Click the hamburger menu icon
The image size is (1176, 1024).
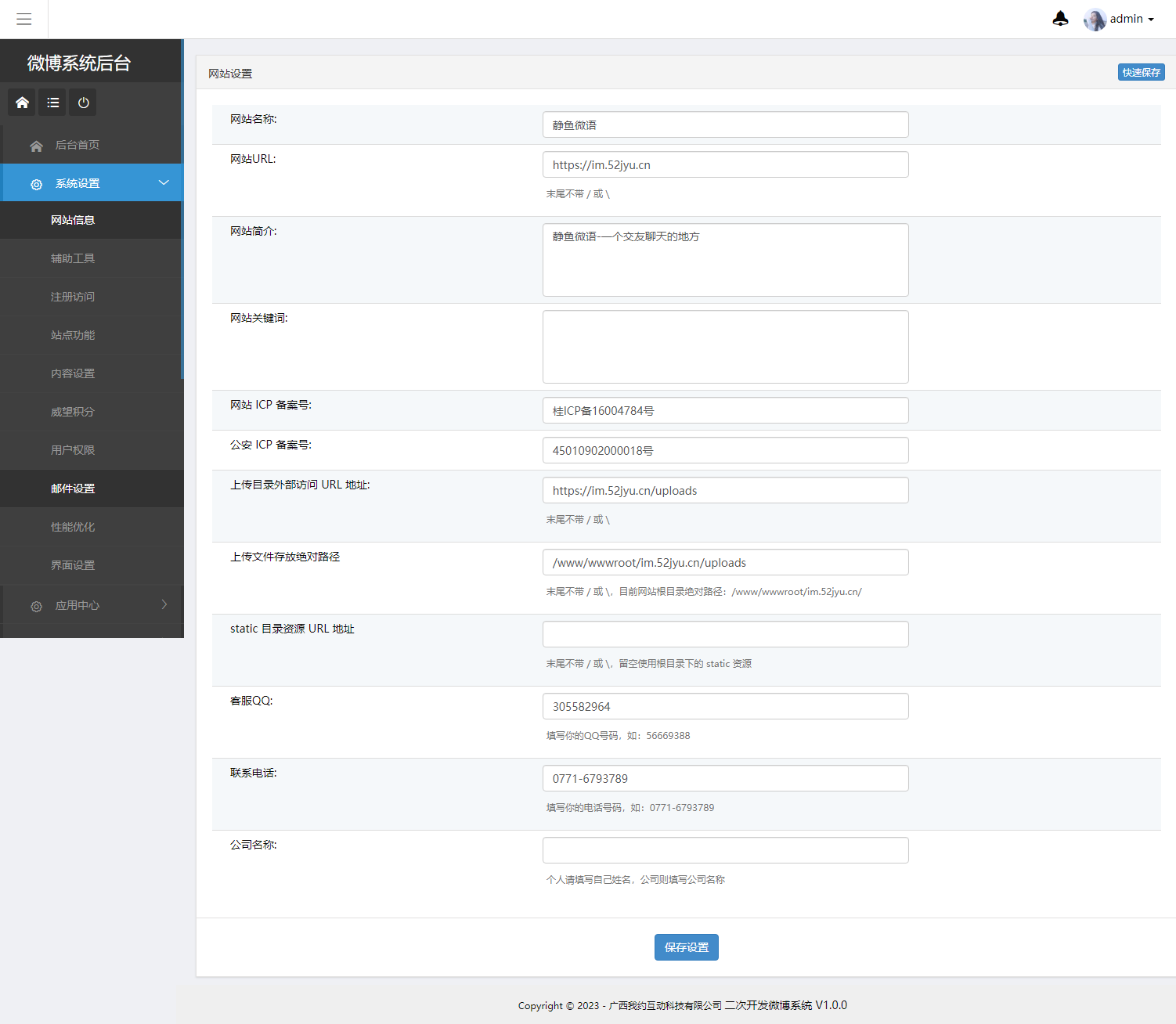pyautogui.click(x=23, y=19)
